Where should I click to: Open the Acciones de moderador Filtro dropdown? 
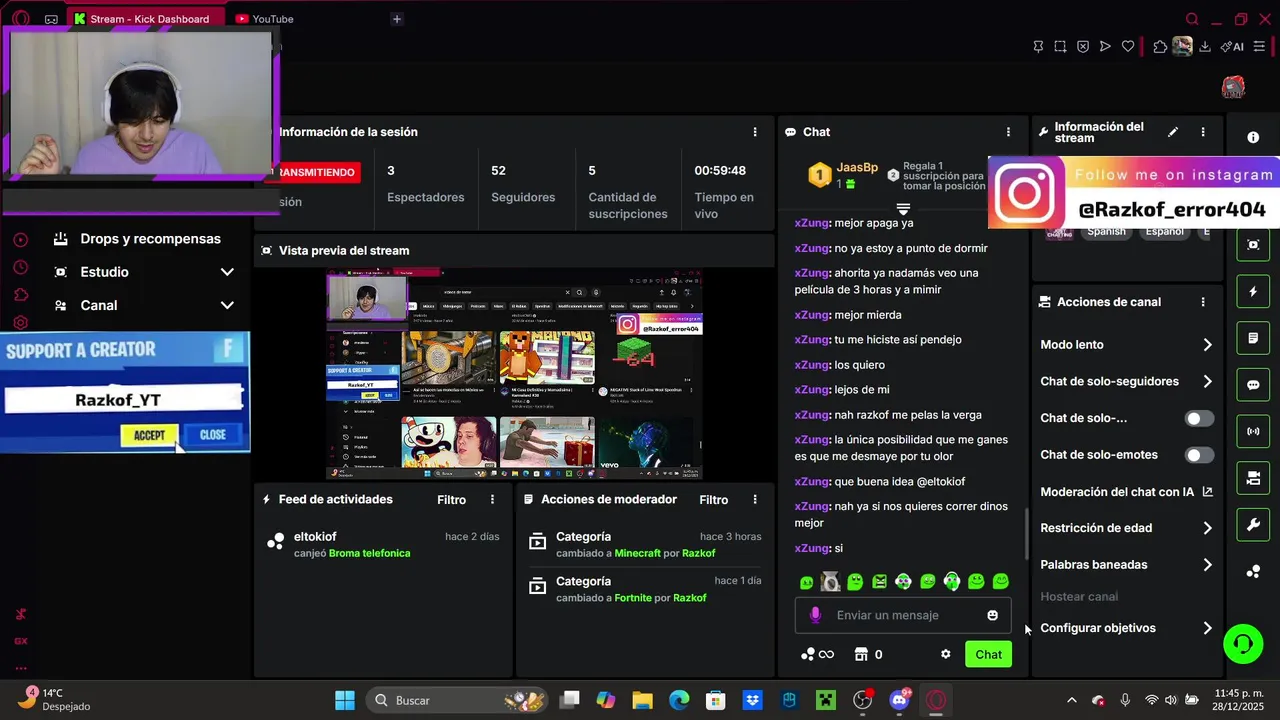[x=713, y=499]
